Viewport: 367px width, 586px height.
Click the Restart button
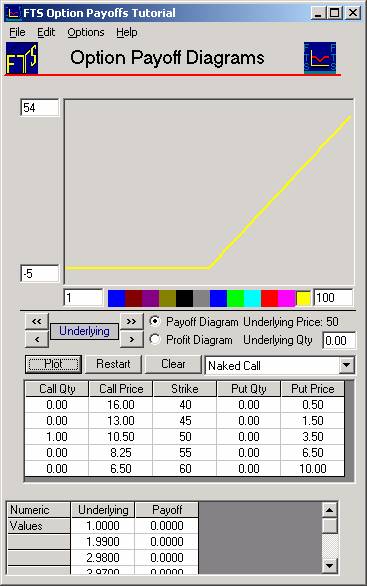[x=113, y=364]
